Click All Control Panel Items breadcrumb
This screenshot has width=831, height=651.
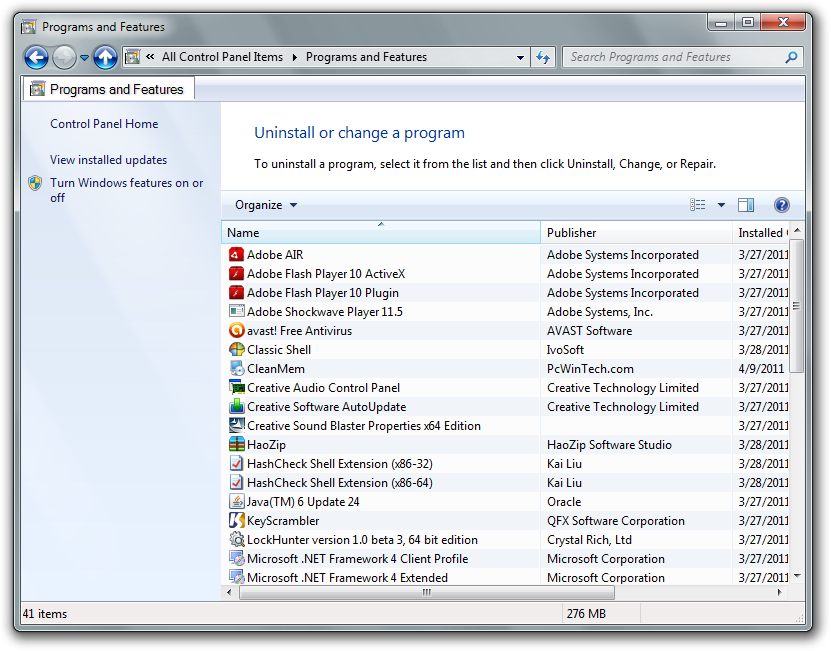[x=222, y=57]
